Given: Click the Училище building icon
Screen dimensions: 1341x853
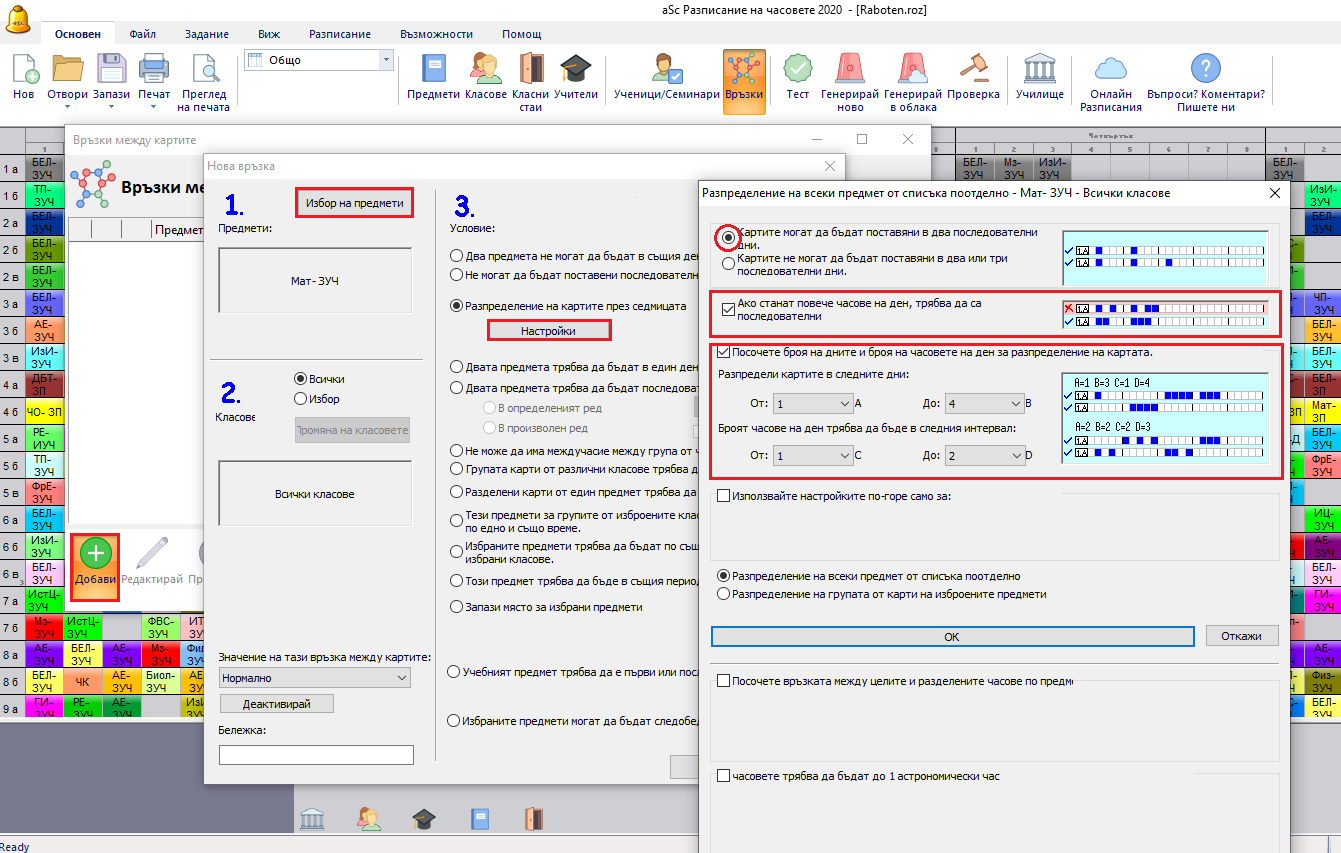Looking at the screenshot, I should click(x=1040, y=70).
